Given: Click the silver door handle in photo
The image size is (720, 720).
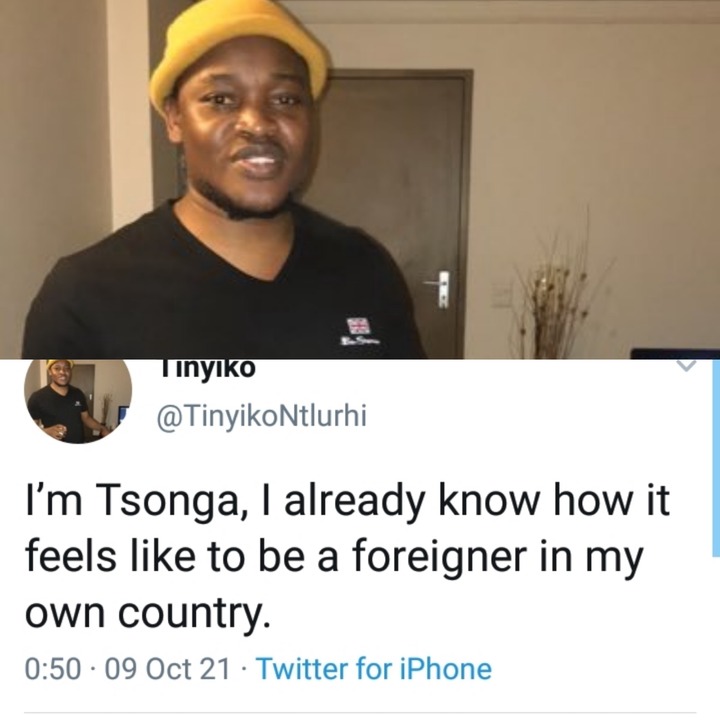Looking at the screenshot, I should (439, 287).
